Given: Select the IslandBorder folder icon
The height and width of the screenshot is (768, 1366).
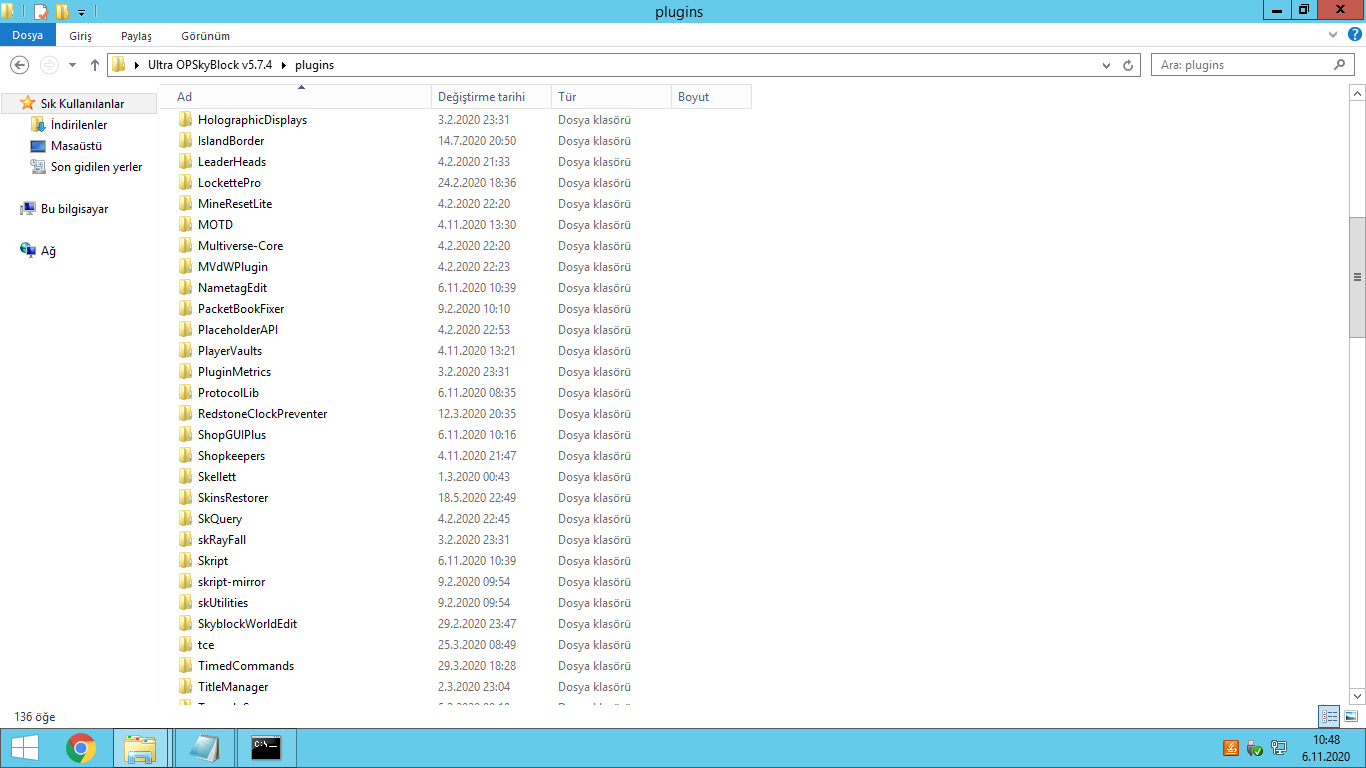Looking at the screenshot, I should (x=185, y=141).
